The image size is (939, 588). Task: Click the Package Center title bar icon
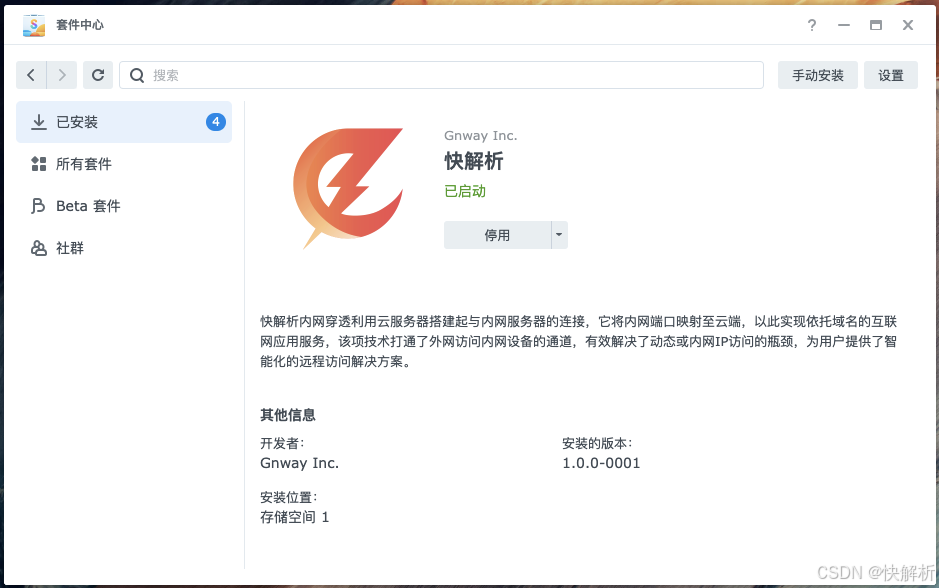click(x=33, y=24)
